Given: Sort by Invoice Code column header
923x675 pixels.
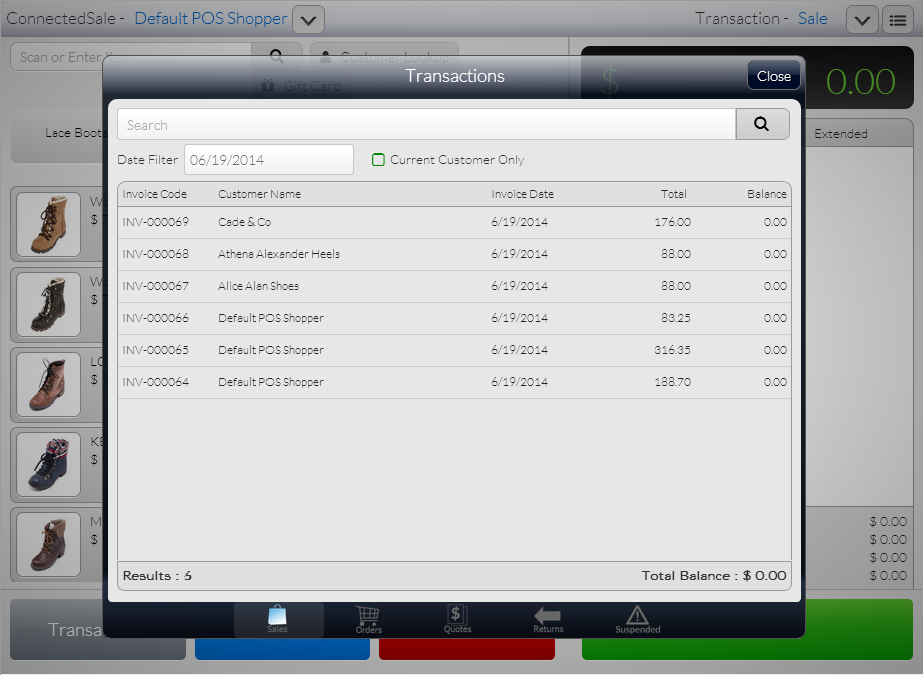Looking at the screenshot, I should 155,194.
